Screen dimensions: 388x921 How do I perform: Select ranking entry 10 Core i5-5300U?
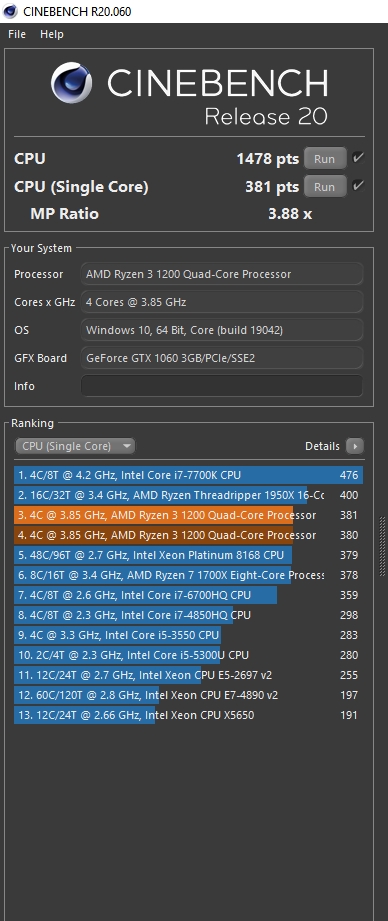188,655
